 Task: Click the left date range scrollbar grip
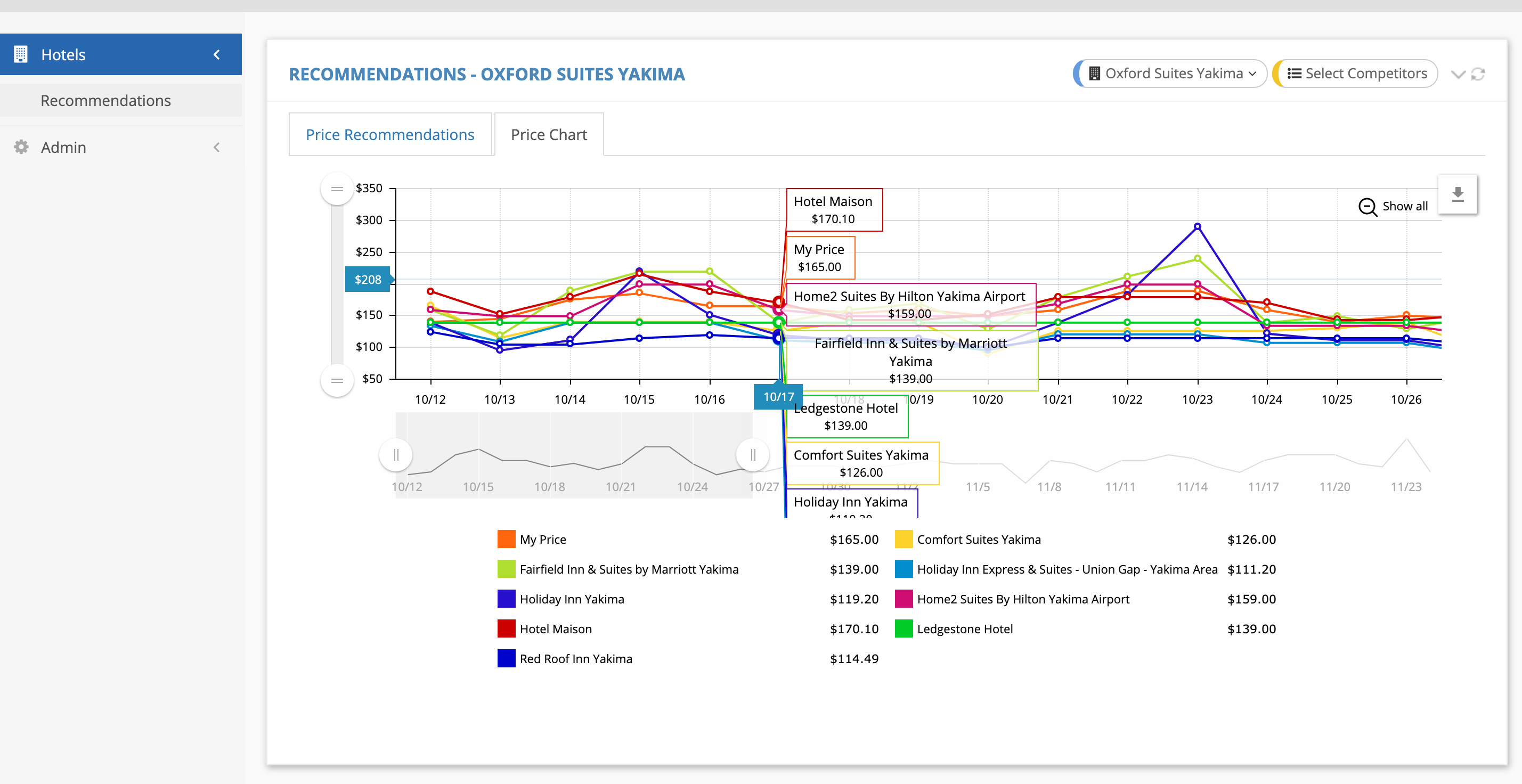point(396,455)
